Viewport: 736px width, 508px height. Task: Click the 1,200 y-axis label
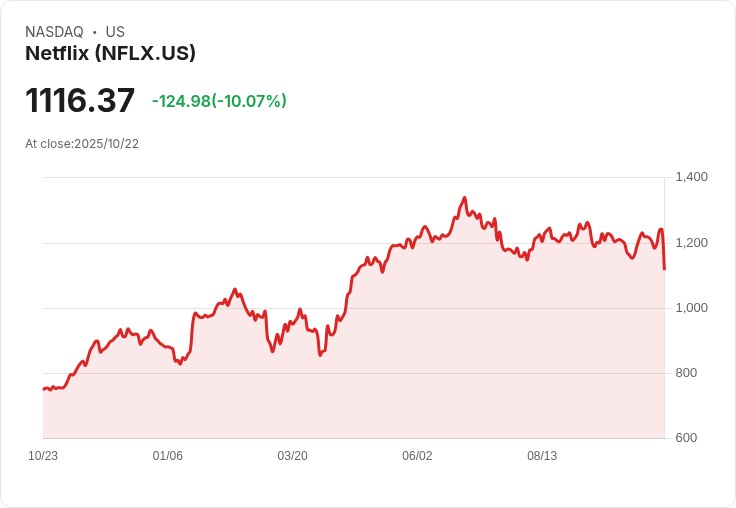[691, 242]
